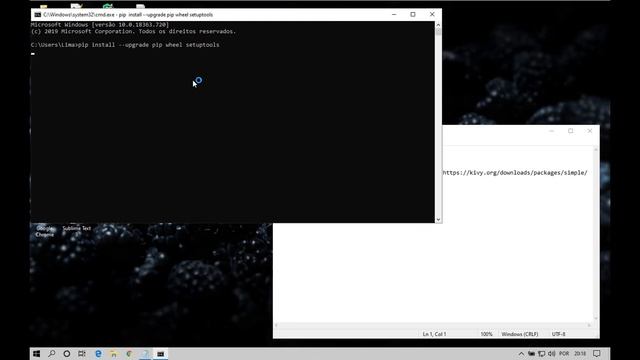Screen dimensions: 640x360
Task: Open Task View on the taskbar
Action: click(82, 354)
